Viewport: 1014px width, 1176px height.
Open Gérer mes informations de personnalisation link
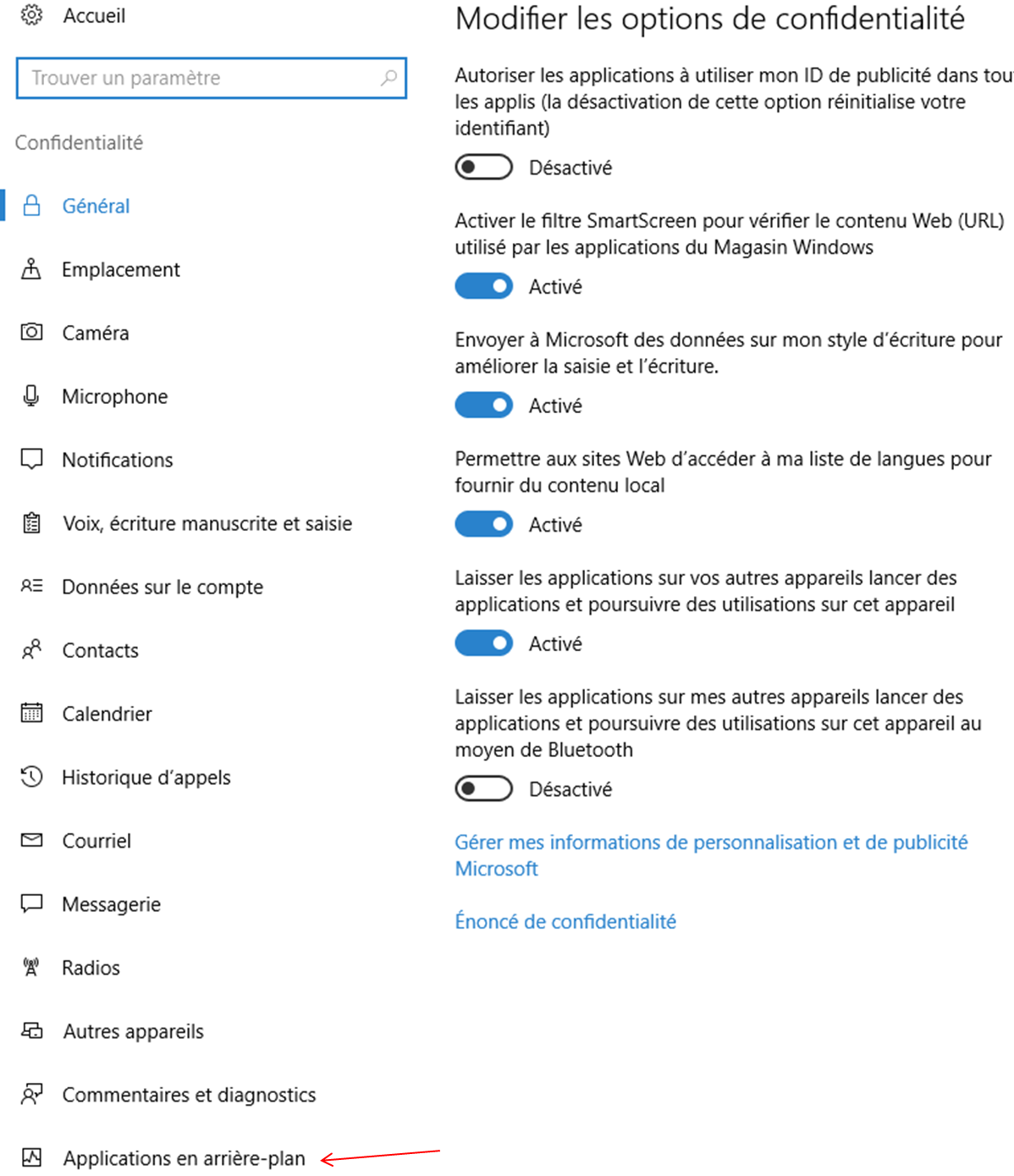[x=710, y=842]
